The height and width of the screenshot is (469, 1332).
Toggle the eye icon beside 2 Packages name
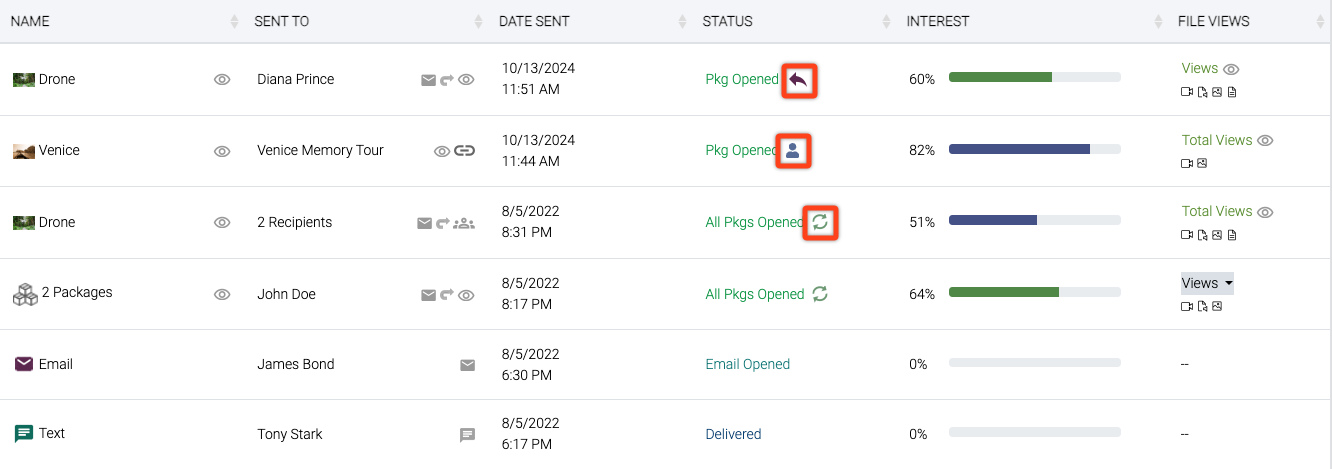pos(222,295)
